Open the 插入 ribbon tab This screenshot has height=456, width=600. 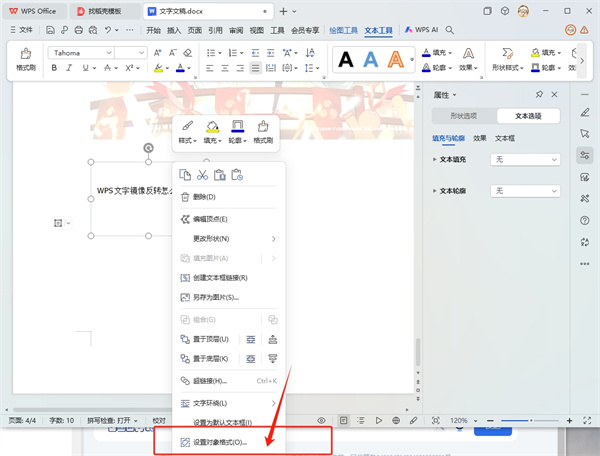point(174,30)
